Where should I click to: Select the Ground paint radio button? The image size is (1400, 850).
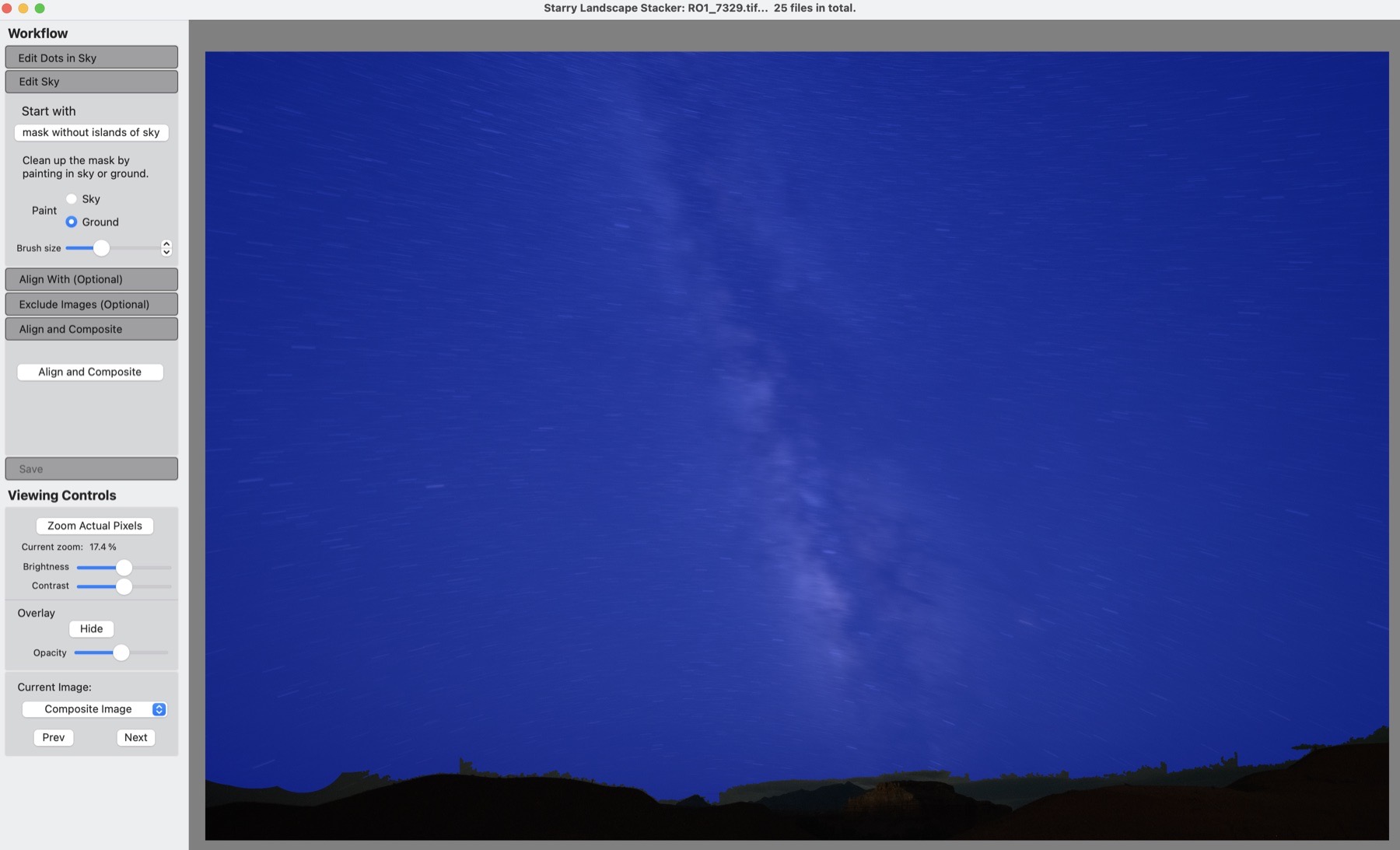(72, 222)
